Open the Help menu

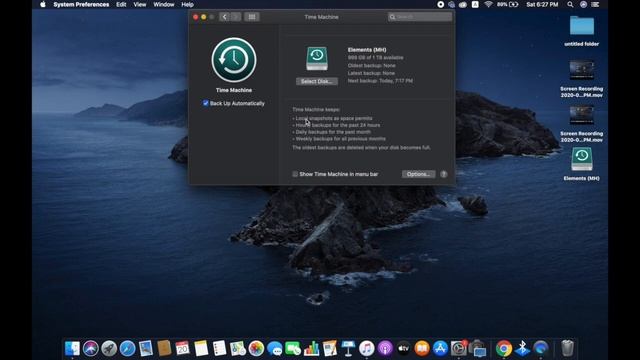(x=187, y=4)
